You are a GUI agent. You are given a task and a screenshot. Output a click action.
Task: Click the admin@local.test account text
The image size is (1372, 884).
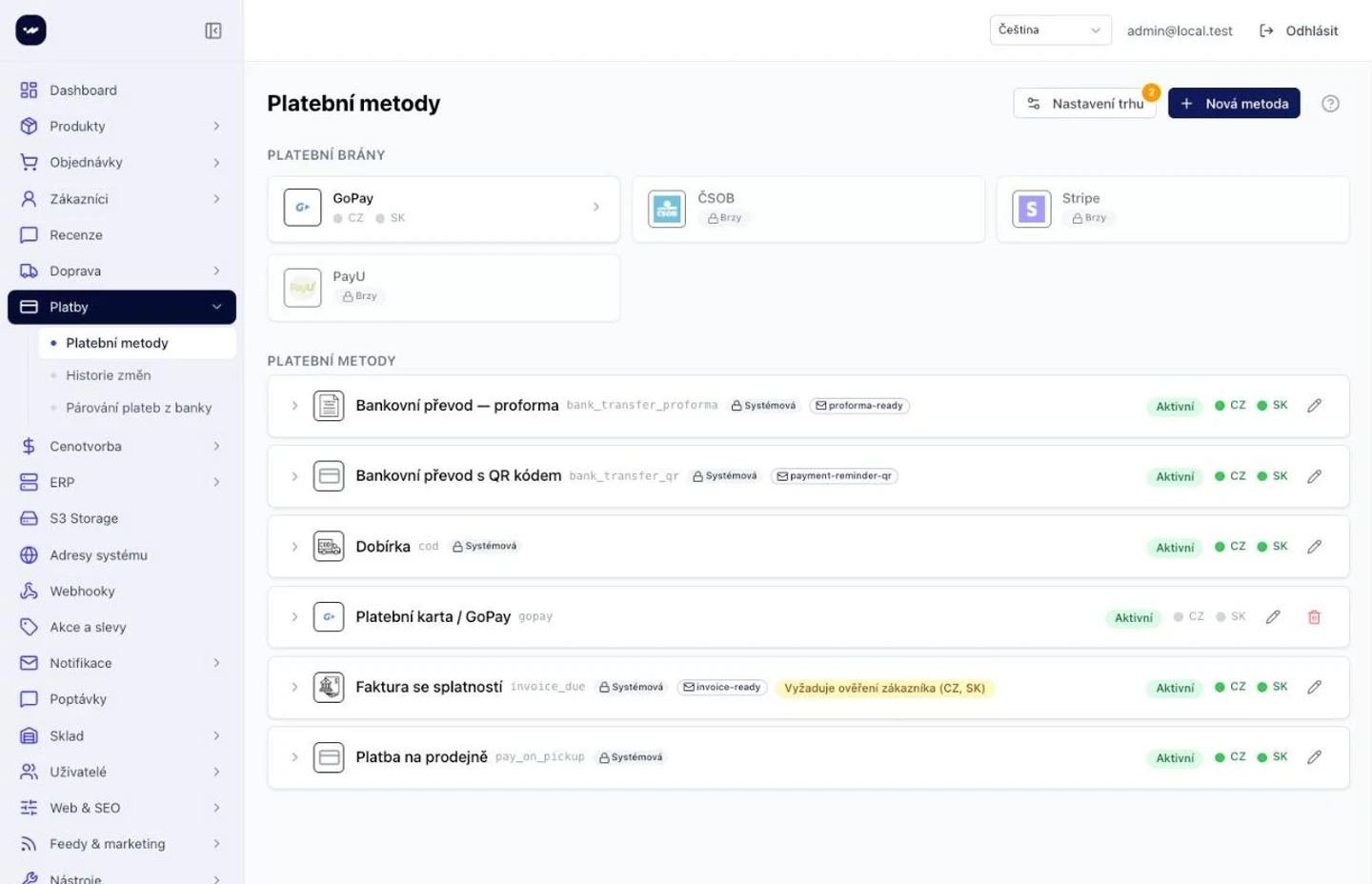click(1180, 31)
